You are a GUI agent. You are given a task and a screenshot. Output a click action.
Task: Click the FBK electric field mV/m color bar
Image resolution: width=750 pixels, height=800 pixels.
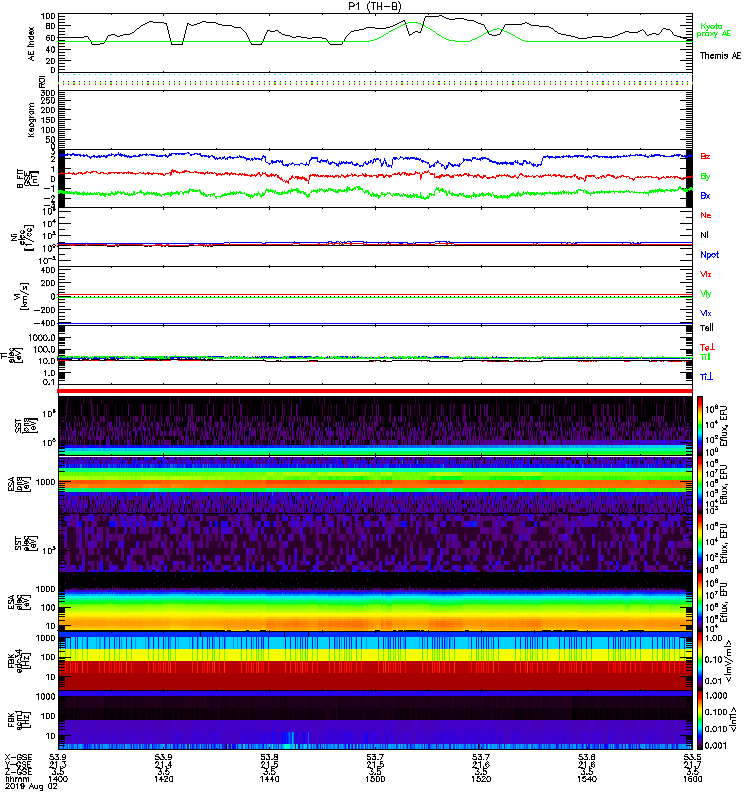coord(700,661)
